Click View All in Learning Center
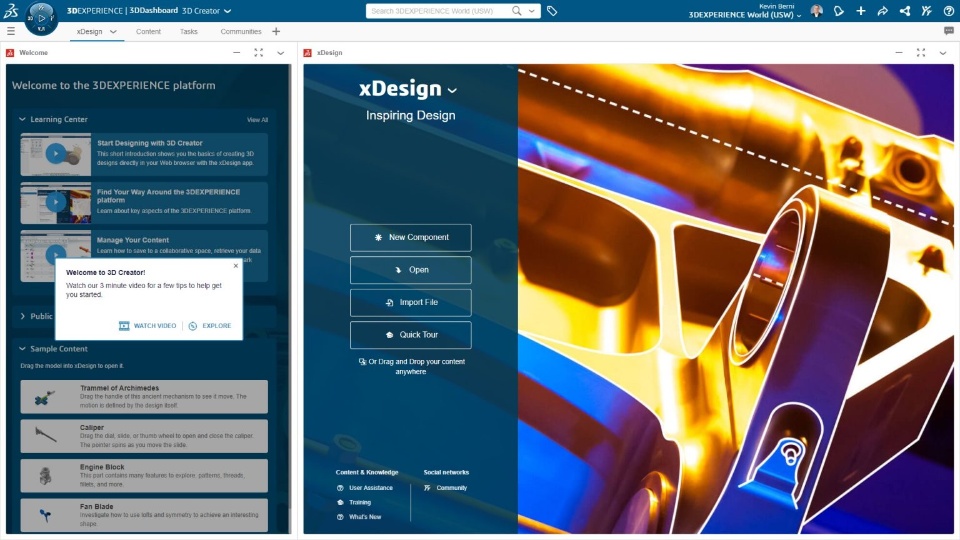Viewport: 960px width, 540px height. 257,120
